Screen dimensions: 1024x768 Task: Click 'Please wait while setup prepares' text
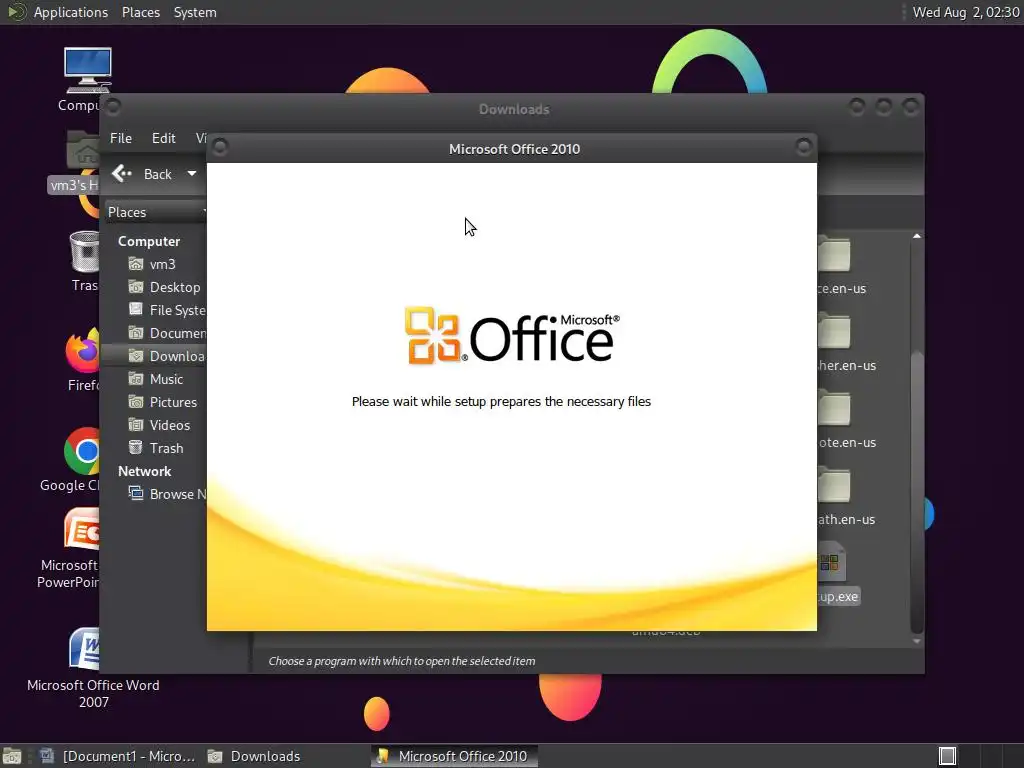point(502,402)
